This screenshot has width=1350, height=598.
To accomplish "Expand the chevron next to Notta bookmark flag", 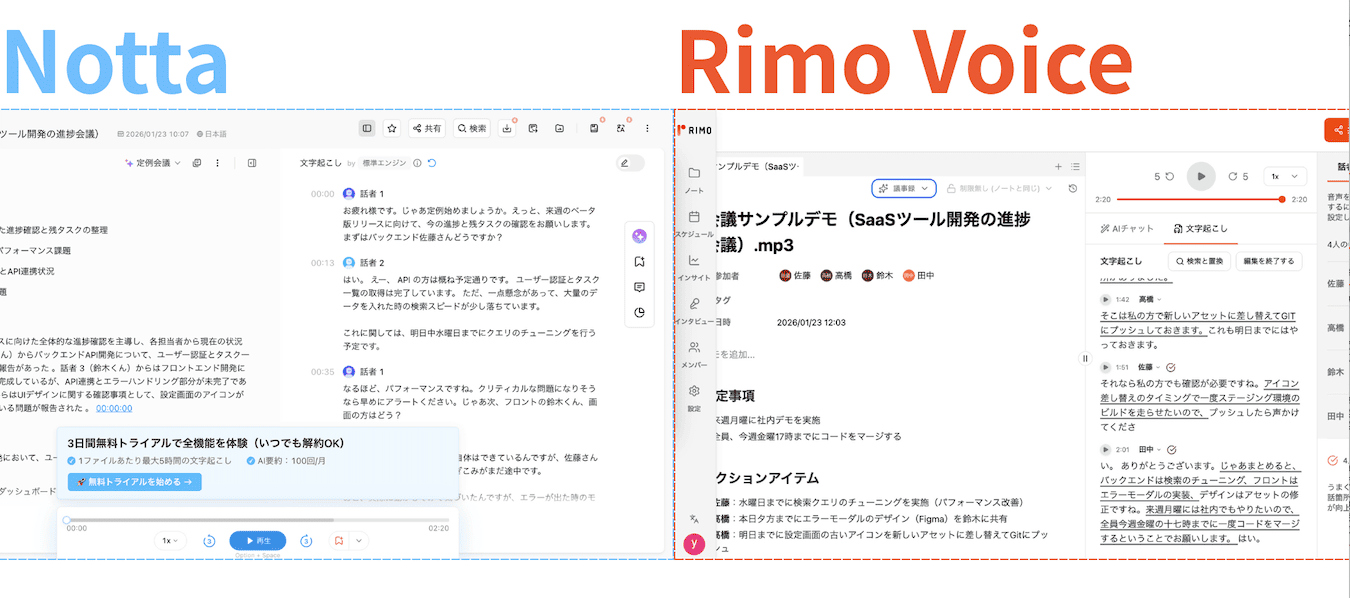I will [359, 541].
